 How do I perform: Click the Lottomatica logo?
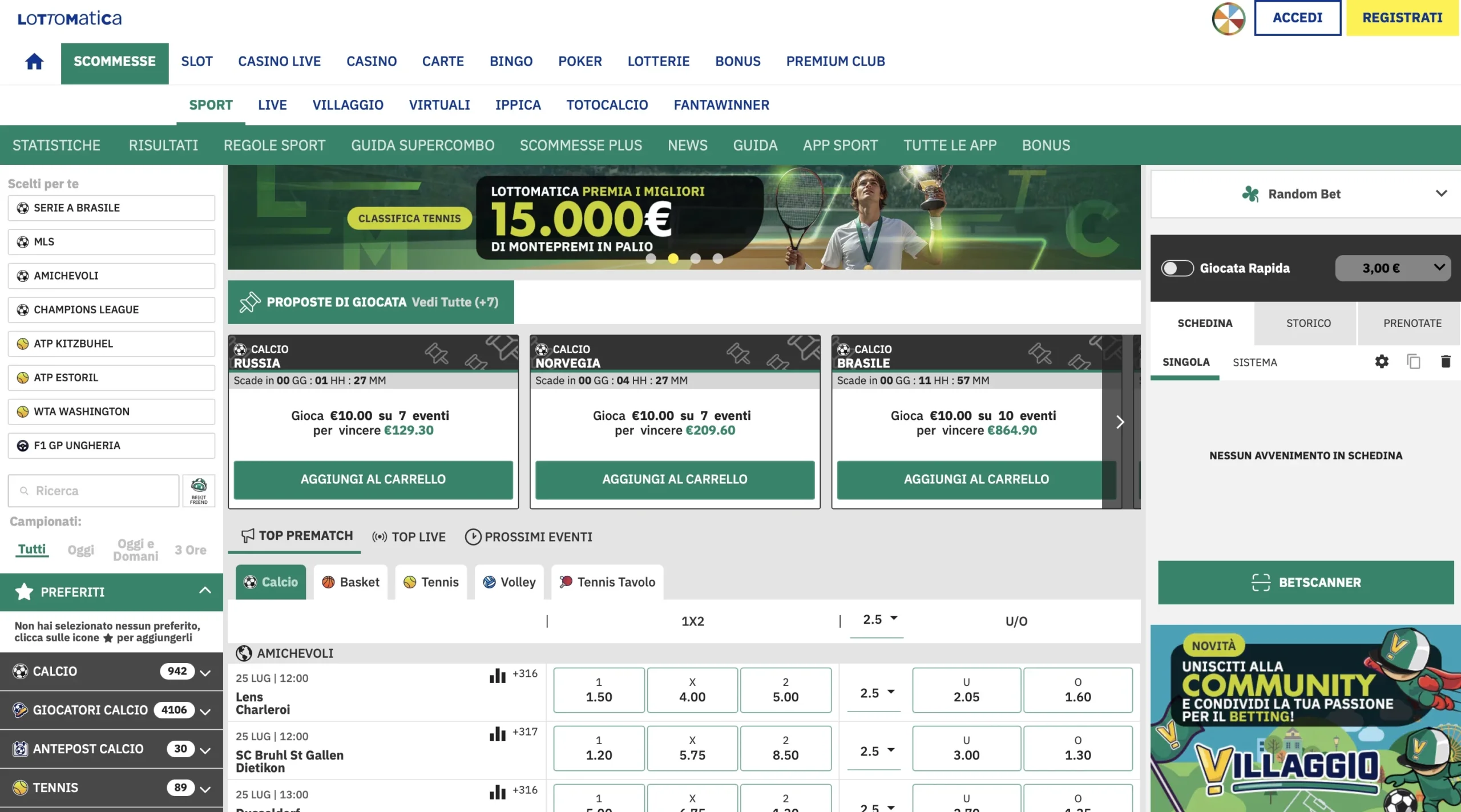point(70,18)
